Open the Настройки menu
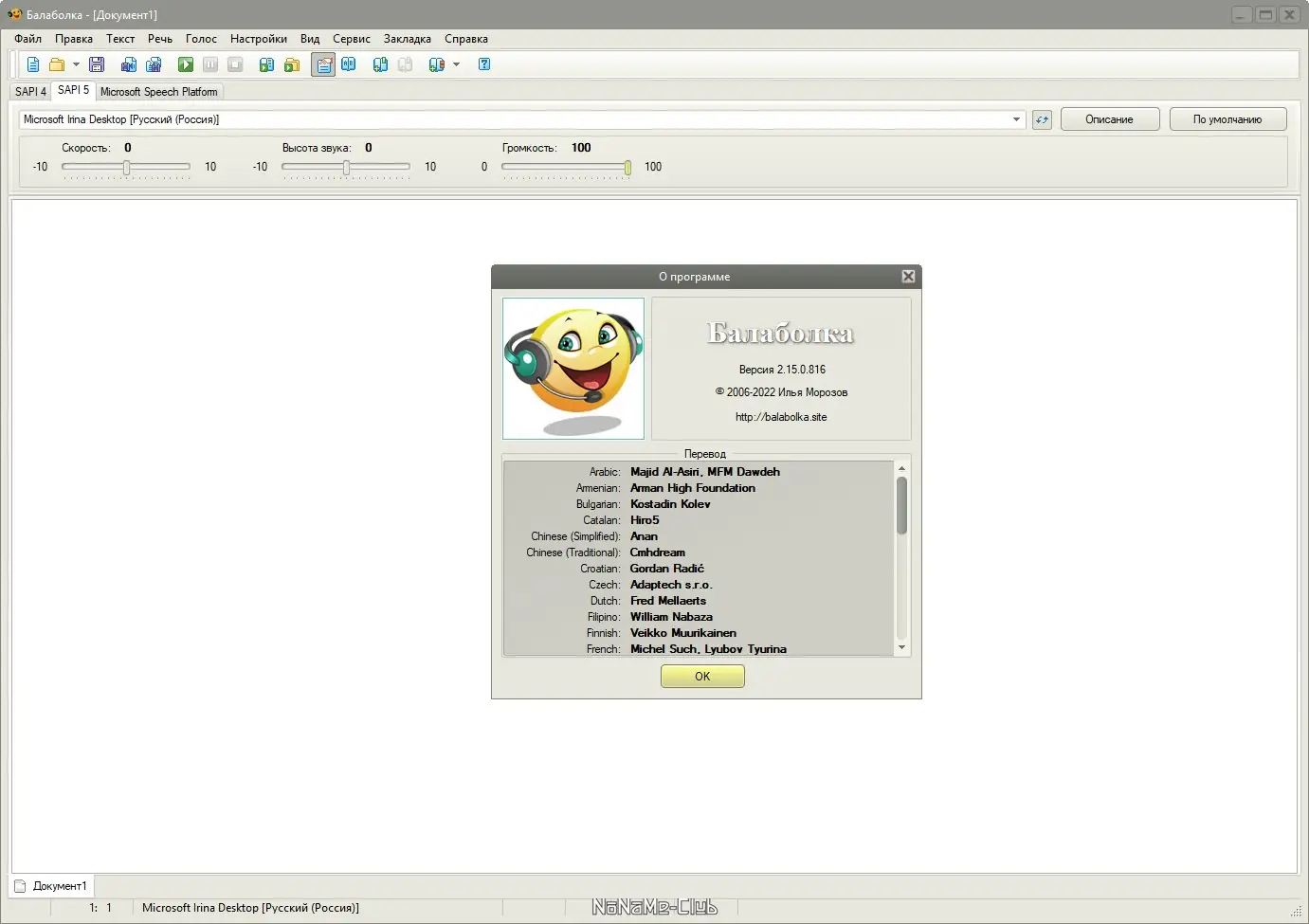 click(x=259, y=39)
